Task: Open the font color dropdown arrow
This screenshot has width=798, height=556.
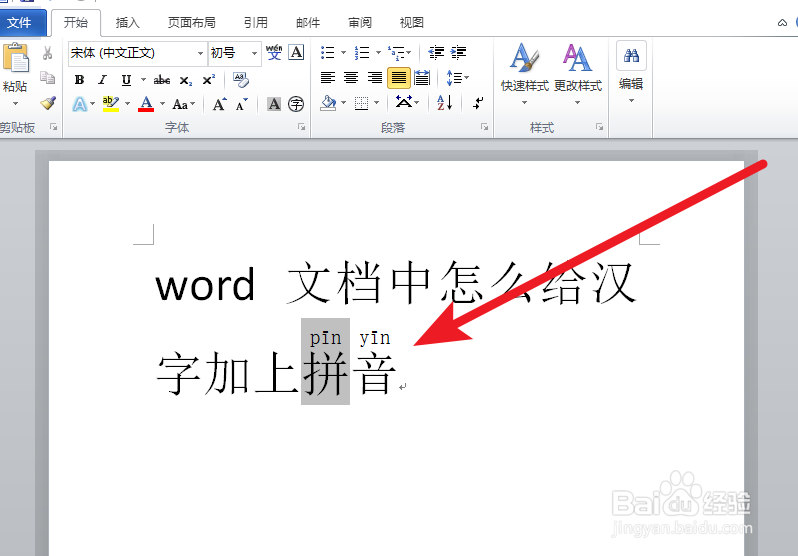Action: click(x=162, y=104)
